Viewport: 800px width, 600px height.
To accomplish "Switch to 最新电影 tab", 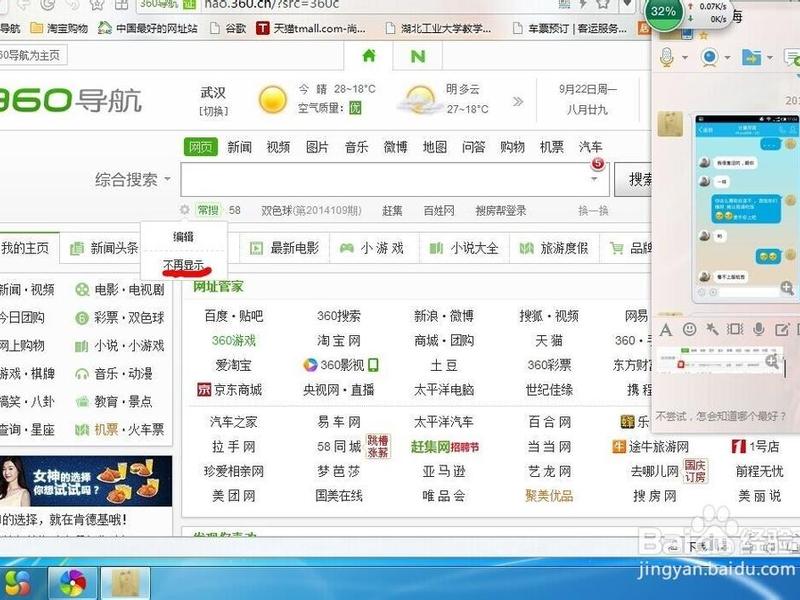I will click(285, 248).
